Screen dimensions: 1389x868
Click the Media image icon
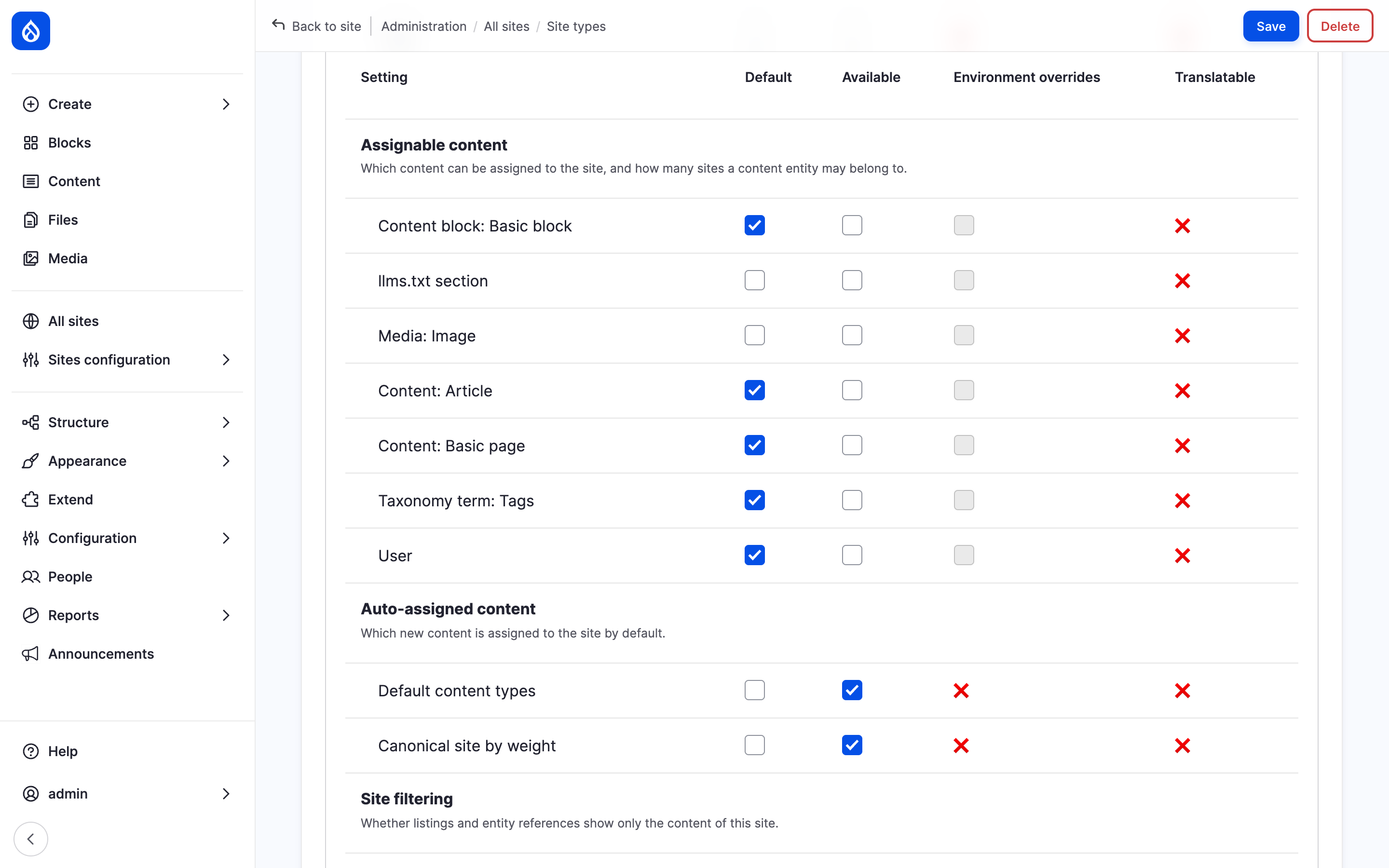click(x=31, y=258)
